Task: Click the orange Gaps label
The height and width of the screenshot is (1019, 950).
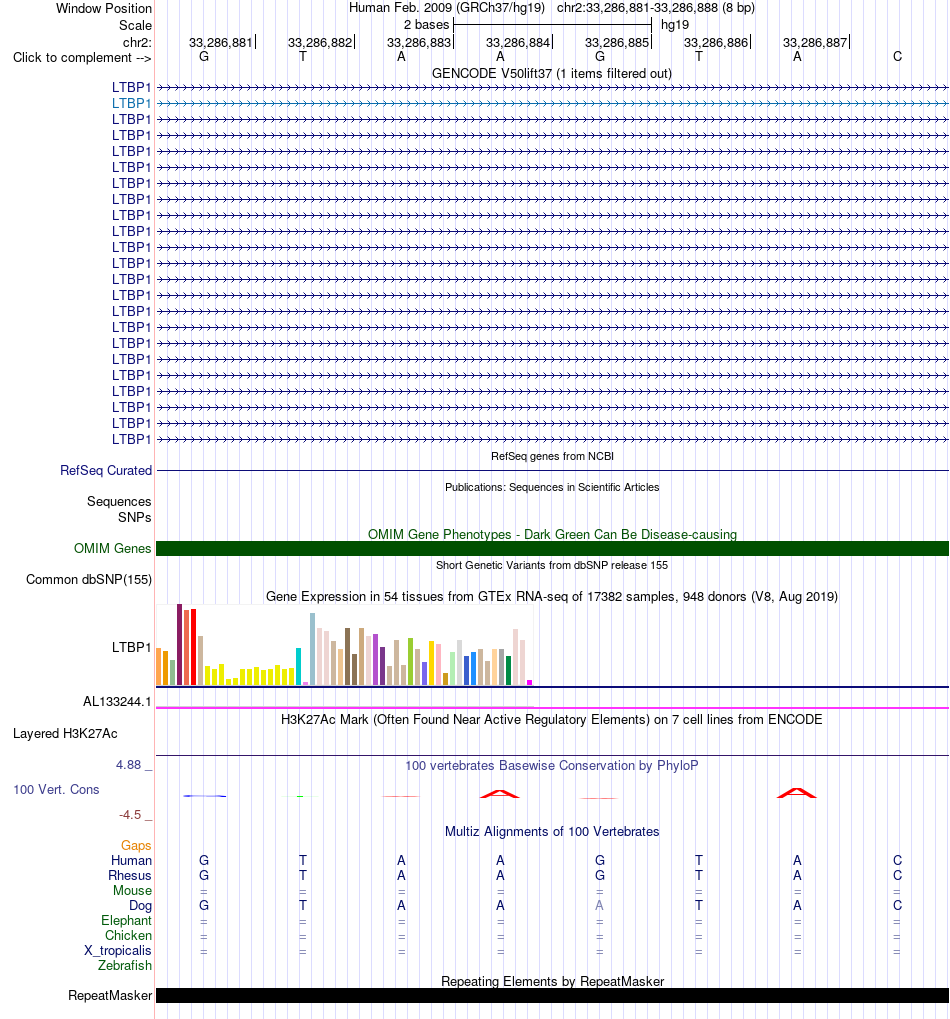Action: (x=136, y=845)
